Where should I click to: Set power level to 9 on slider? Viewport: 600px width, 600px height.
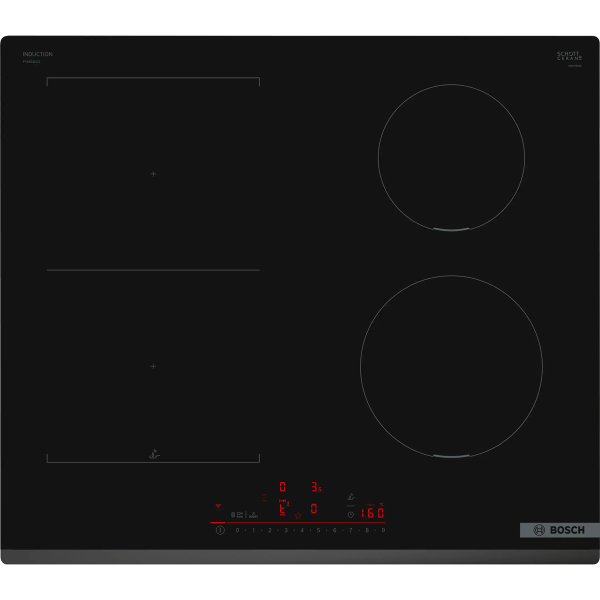pos(383,530)
